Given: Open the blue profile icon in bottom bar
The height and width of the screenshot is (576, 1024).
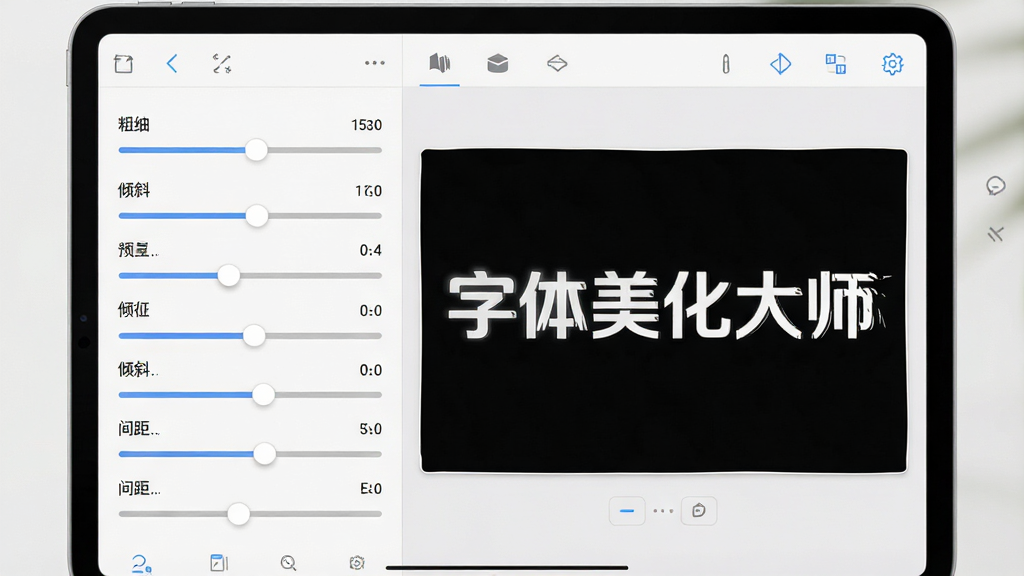Looking at the screenshot, I should click(x=141, y=564).
